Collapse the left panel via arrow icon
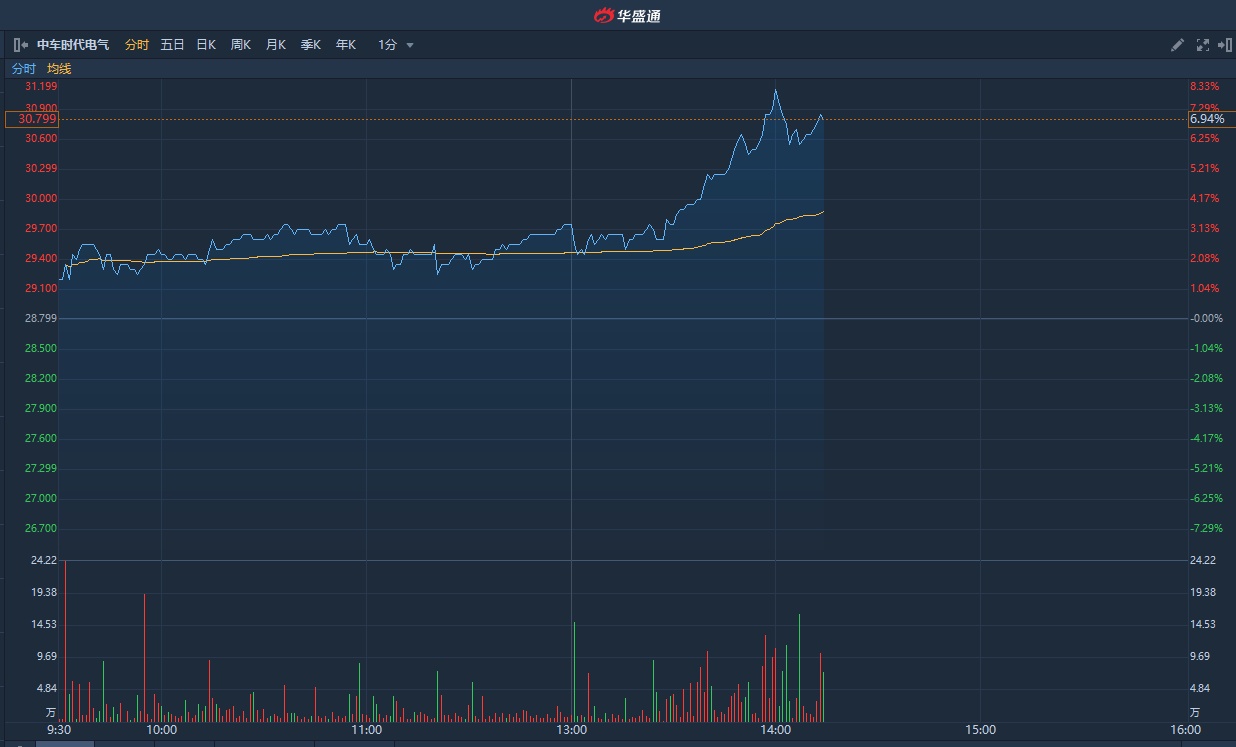1236x747 pixels. pyautogui.click(x=20, y=45)
